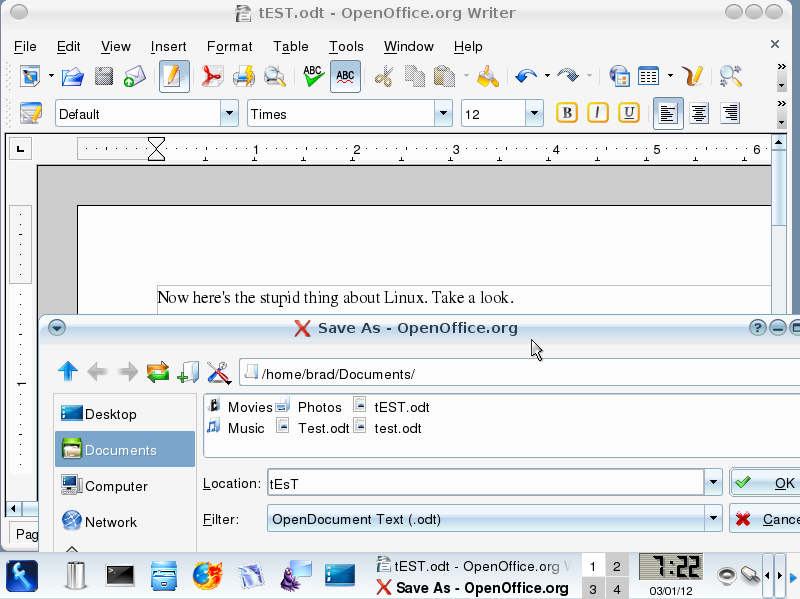
Task: Open the Firefox icon in taskbar
Action: (x=207, y=576)
